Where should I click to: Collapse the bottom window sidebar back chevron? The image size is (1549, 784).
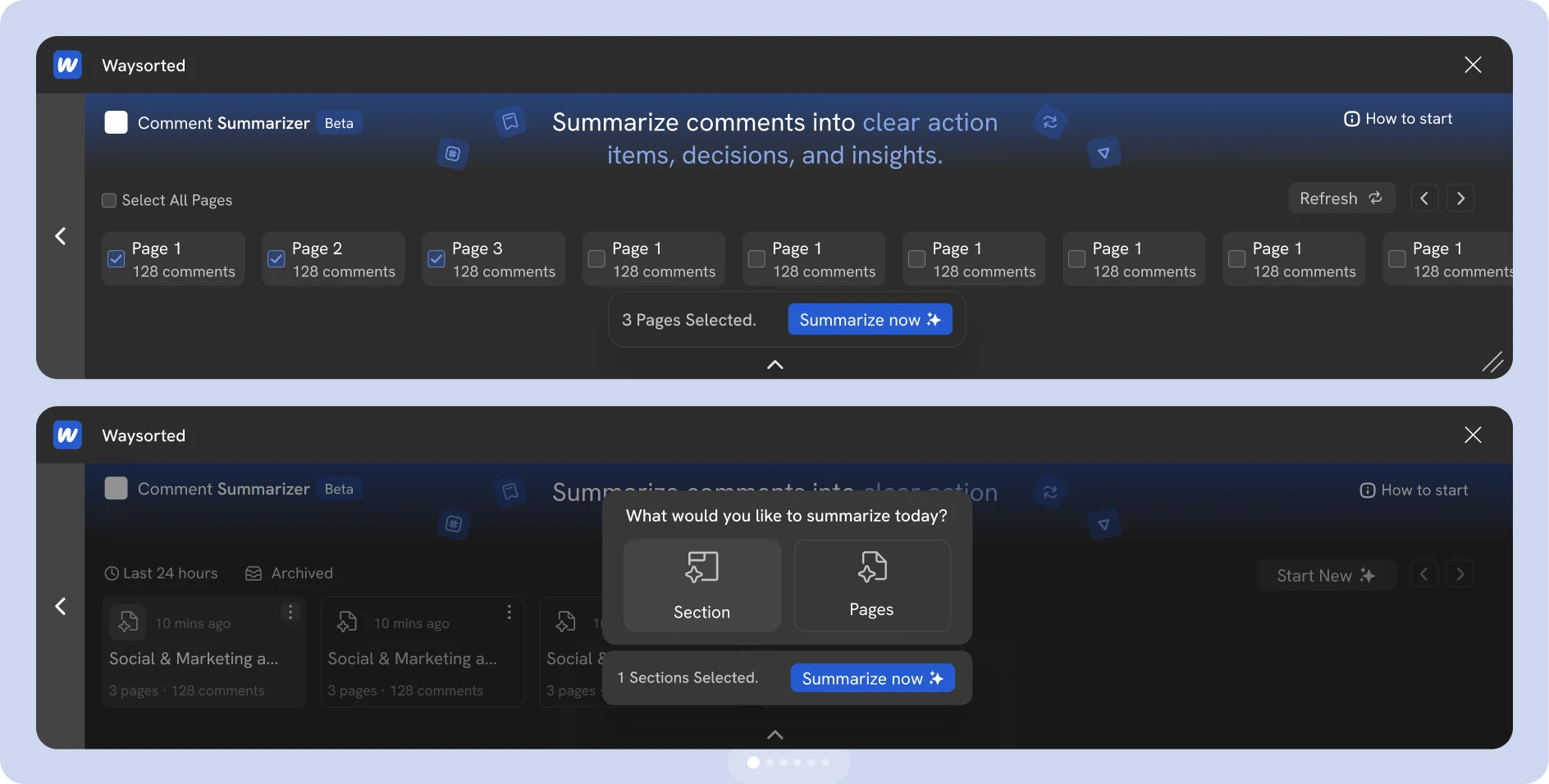point(60,606)
